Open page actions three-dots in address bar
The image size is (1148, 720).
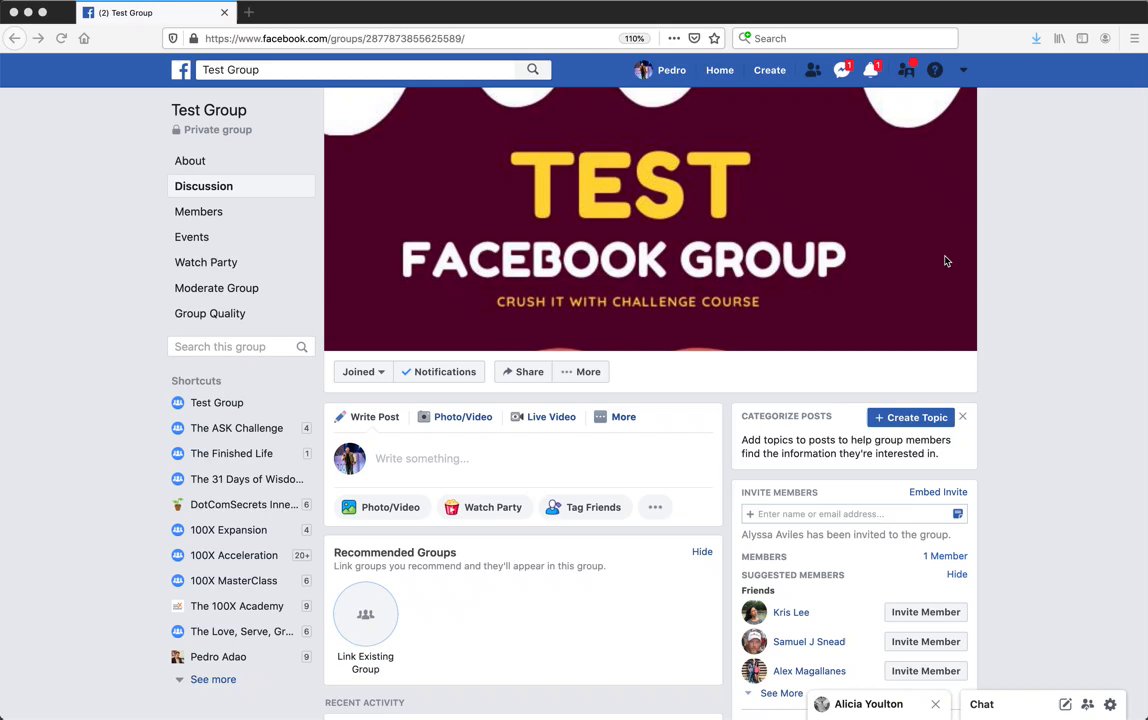pyautogui.click(x=674, y=38)
